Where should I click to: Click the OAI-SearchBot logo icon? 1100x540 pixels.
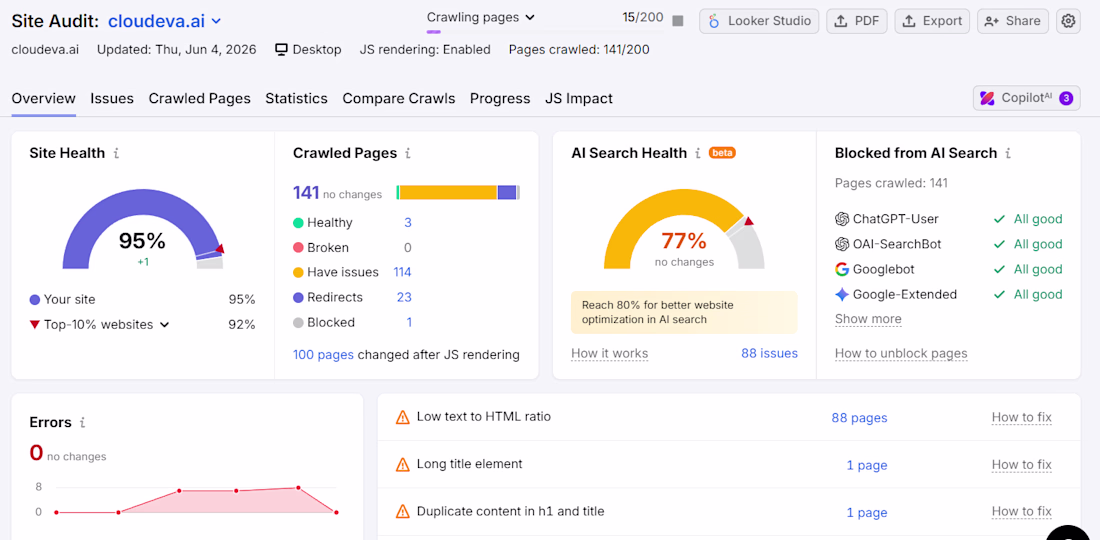842,244
